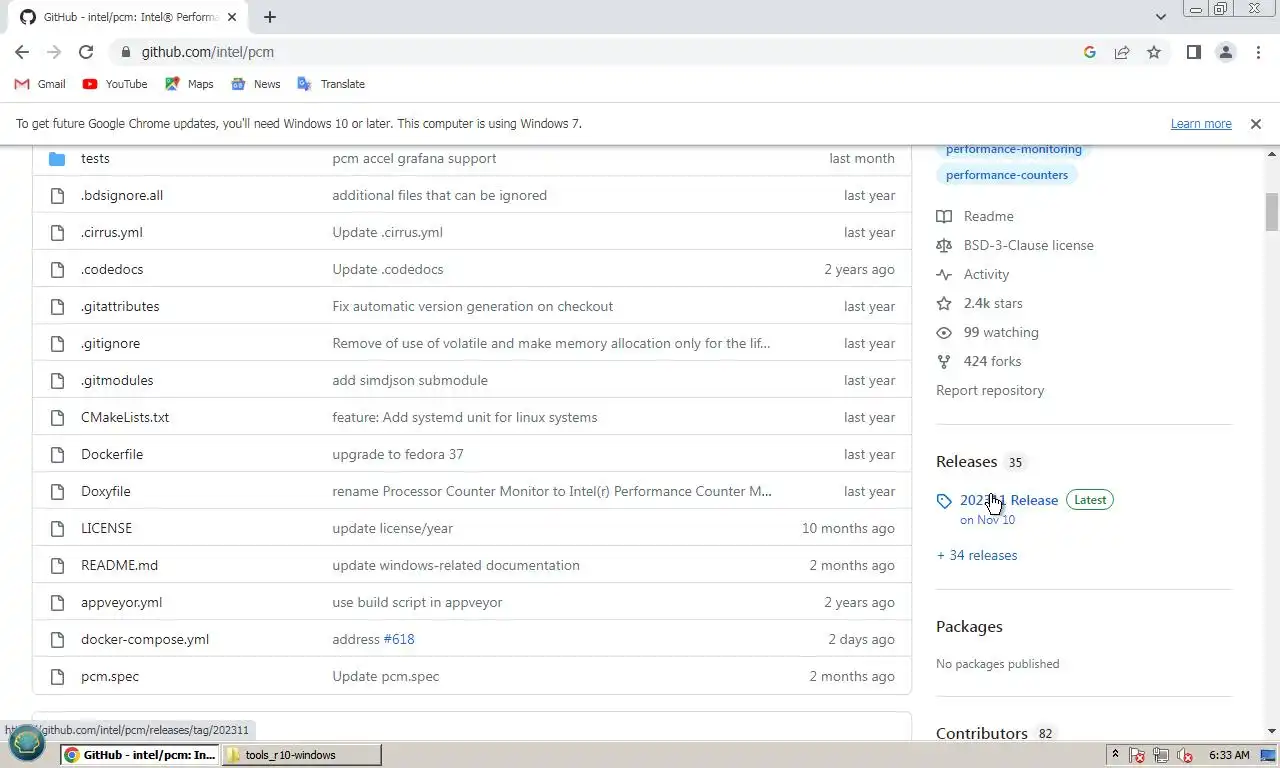Open commit 'upgrade to fedora 37'

coord(398,454)
